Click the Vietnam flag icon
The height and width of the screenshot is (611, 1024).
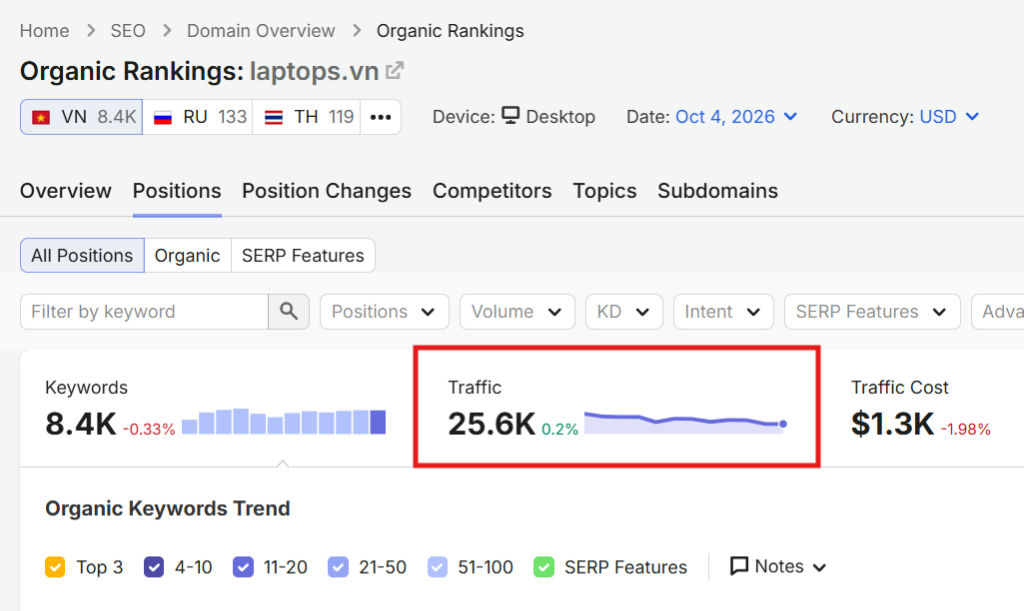[41, 118]
